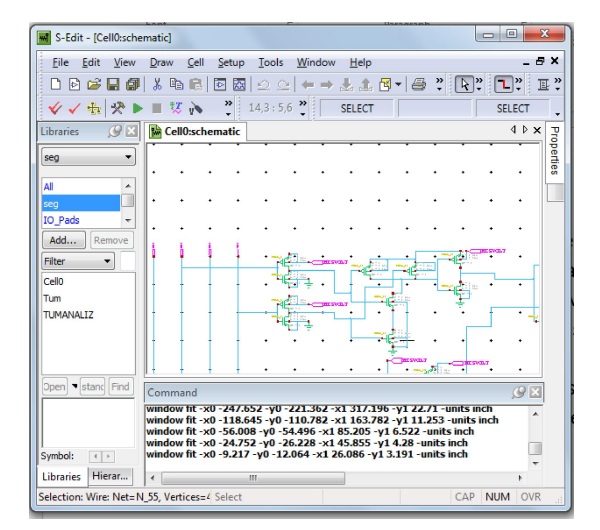Viewport: 600px width, 530px height.
Task: Click the double red checkmark design check icon
Action: (55, 108)
